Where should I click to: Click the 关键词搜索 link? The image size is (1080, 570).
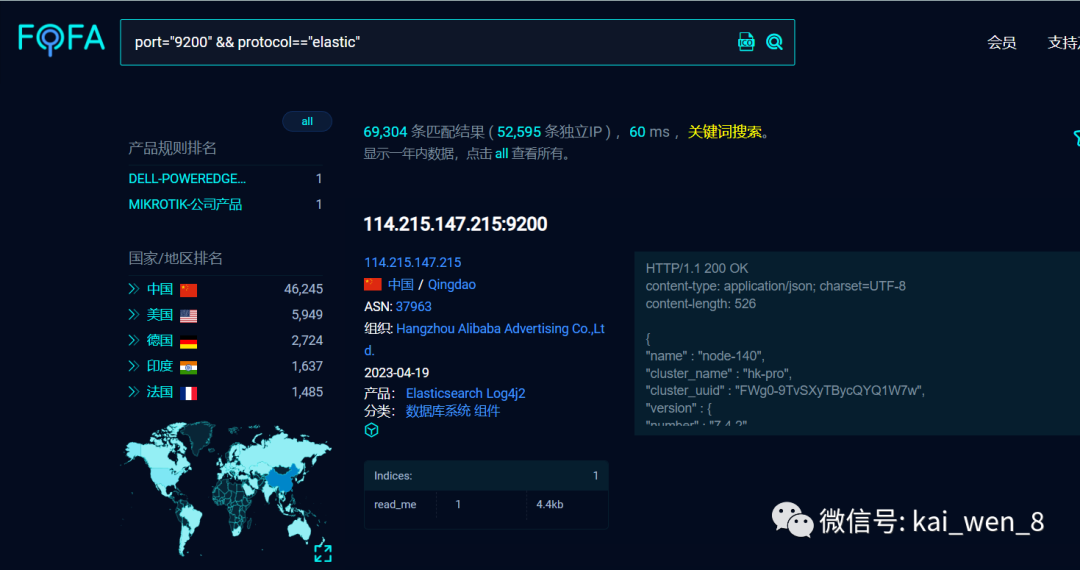725,132
